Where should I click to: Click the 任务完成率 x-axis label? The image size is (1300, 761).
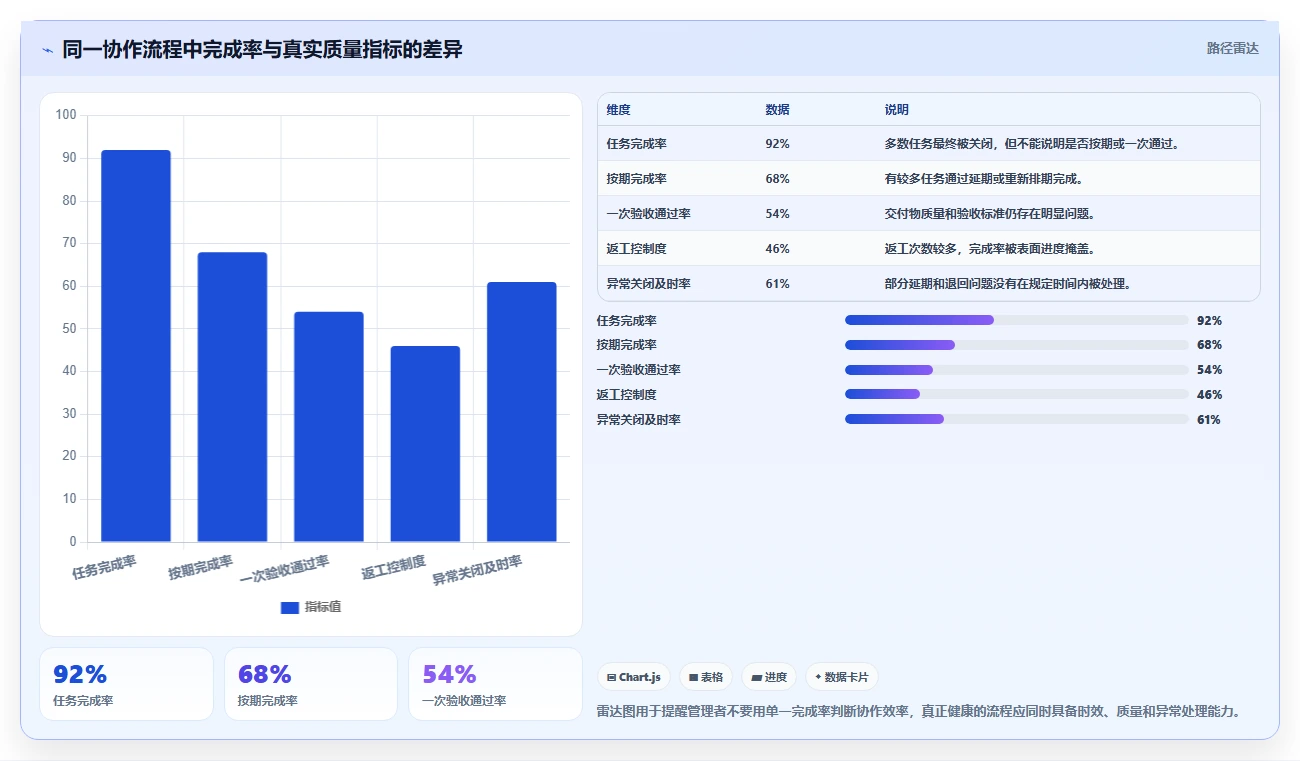click(104, 567)
